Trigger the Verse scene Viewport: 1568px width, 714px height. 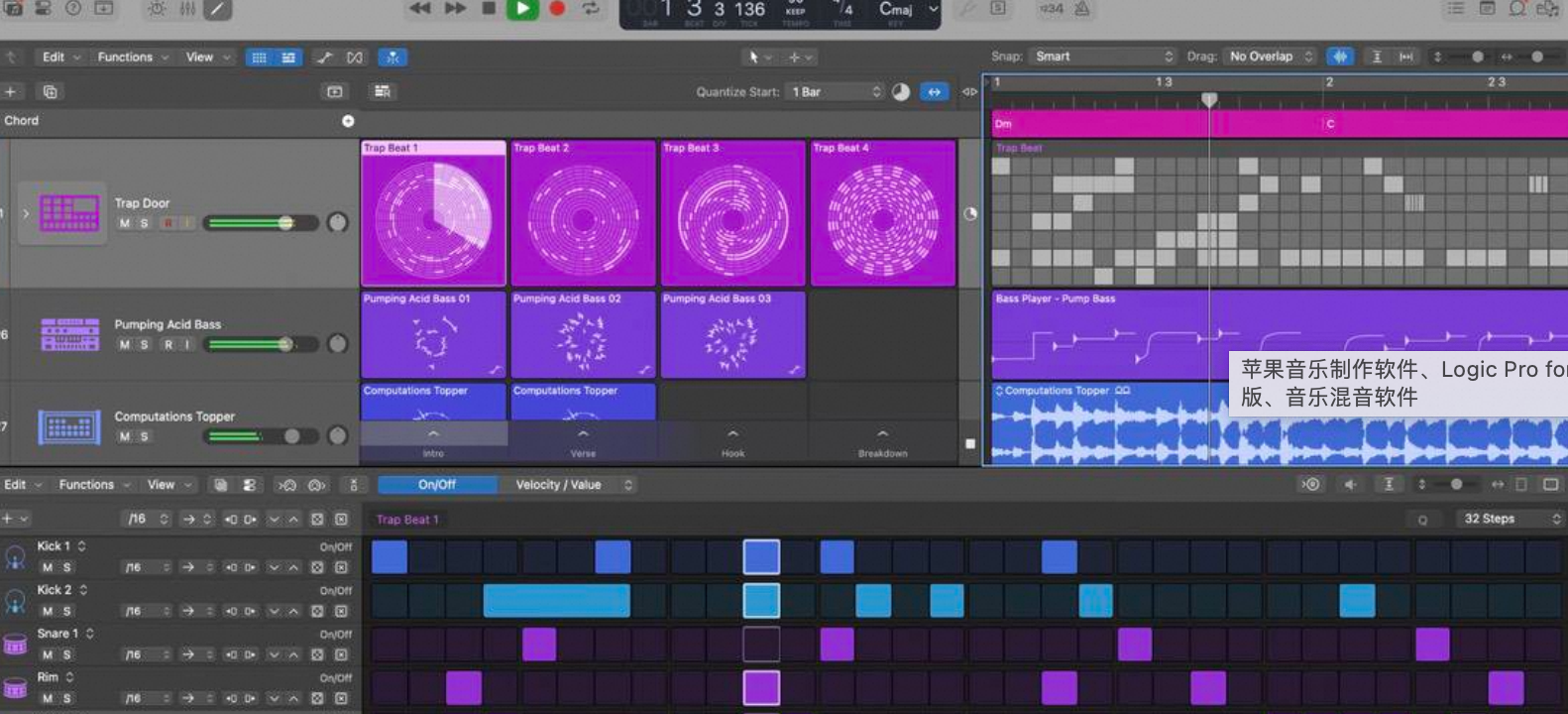(x=583, y=442)
